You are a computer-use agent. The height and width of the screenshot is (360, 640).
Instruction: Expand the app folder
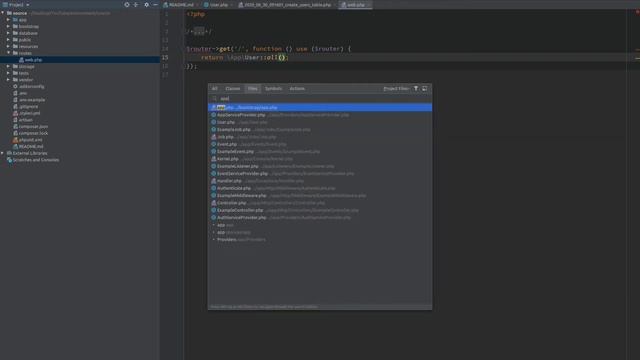9,20
